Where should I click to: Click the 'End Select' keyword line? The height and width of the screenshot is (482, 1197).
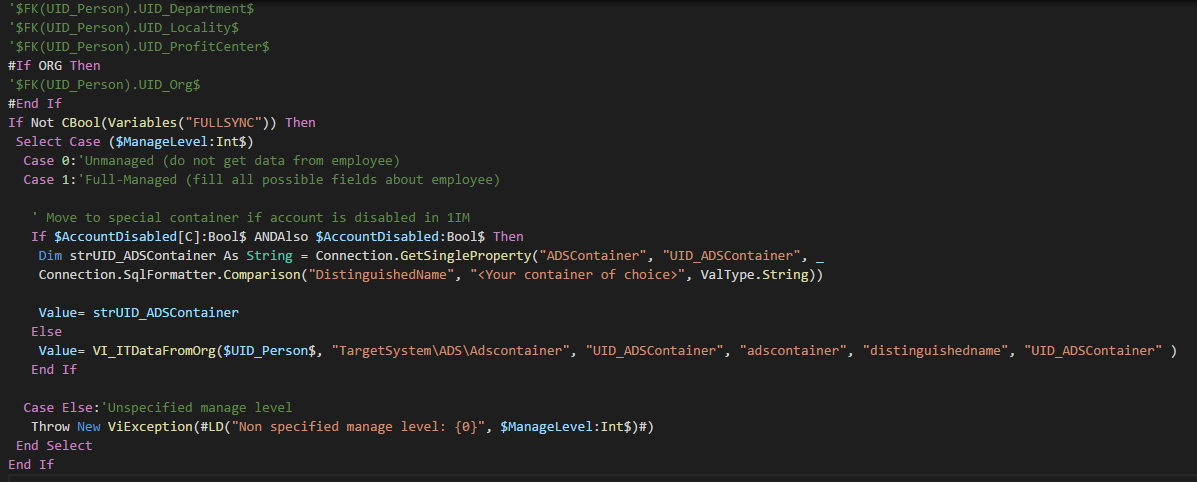[53, 445]
